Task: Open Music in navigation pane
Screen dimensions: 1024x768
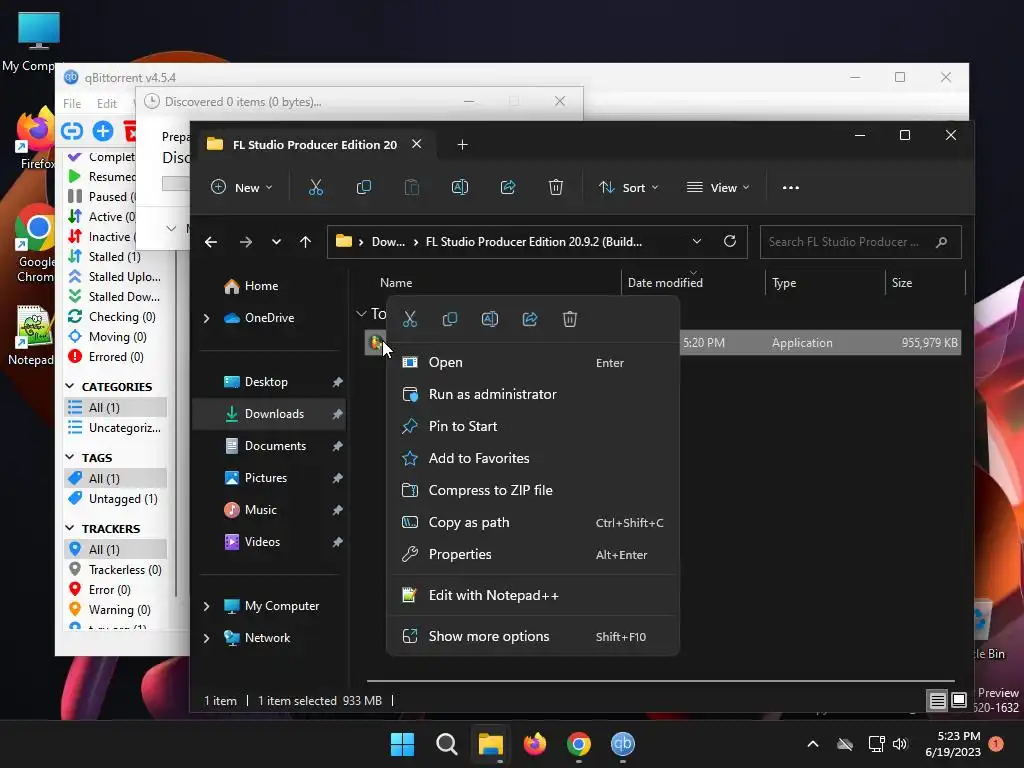Action: point(269,510)
